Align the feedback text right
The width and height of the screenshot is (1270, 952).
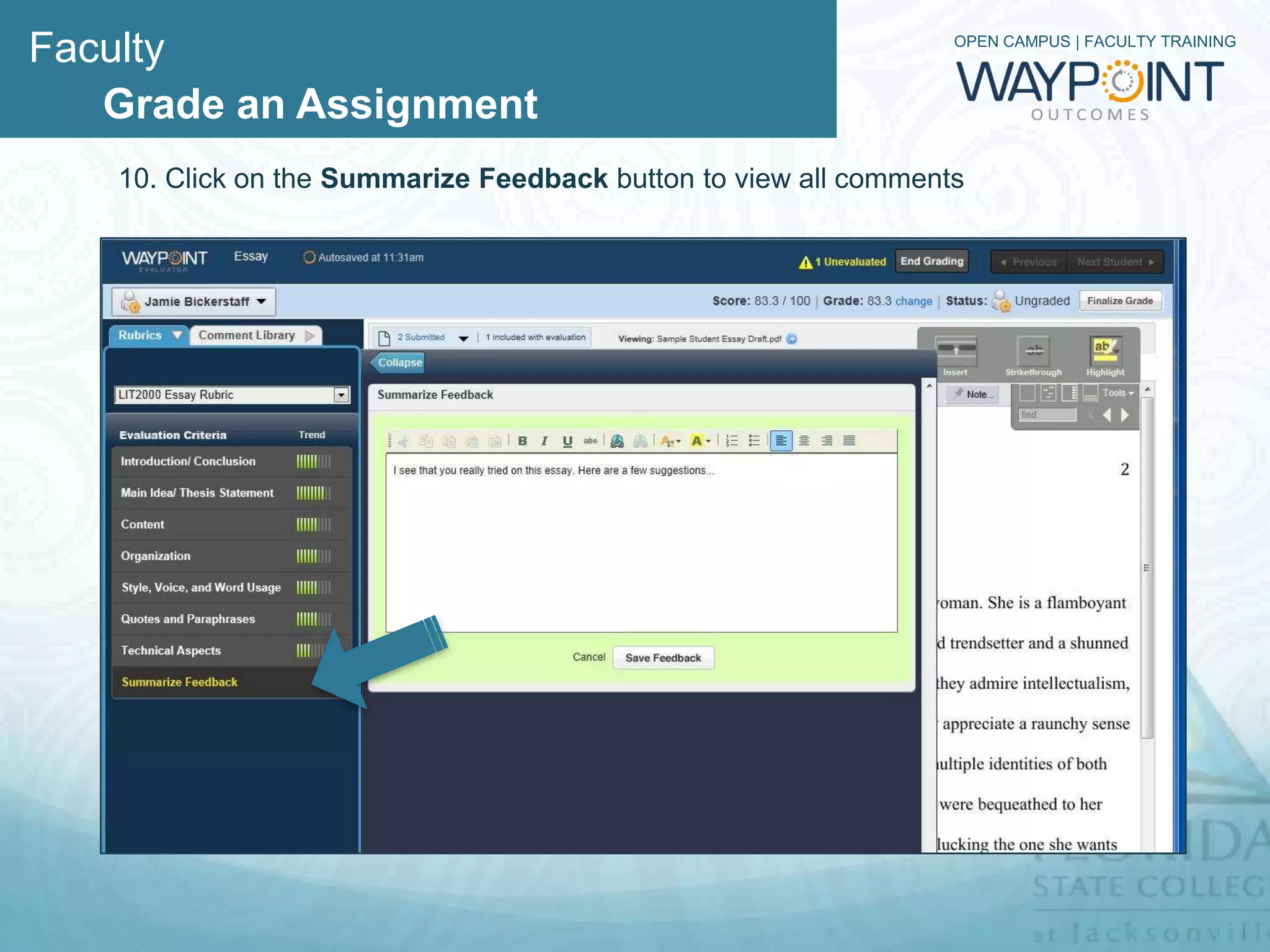pos(827,441)
